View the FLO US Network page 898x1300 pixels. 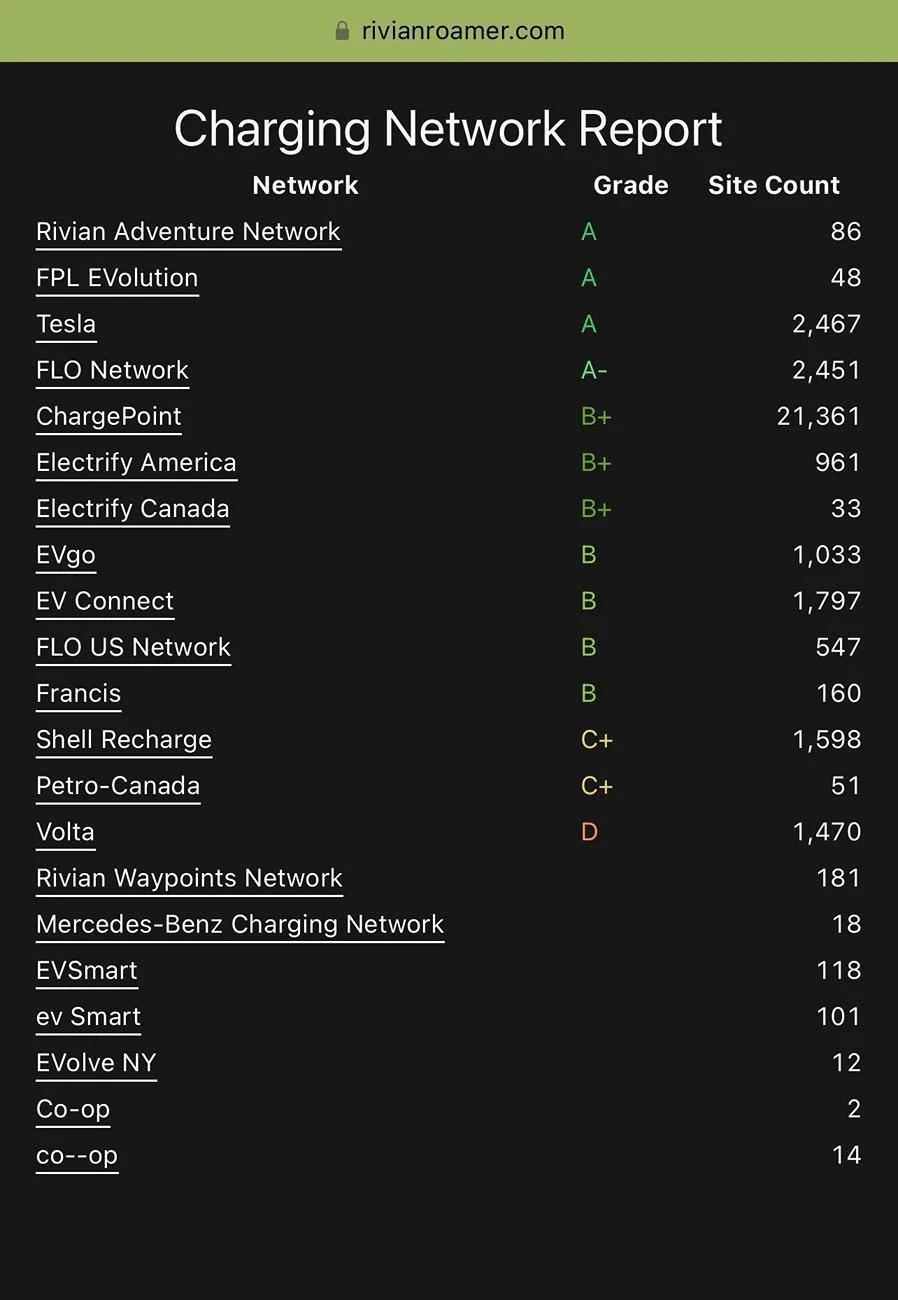click(x=133, y=647)
